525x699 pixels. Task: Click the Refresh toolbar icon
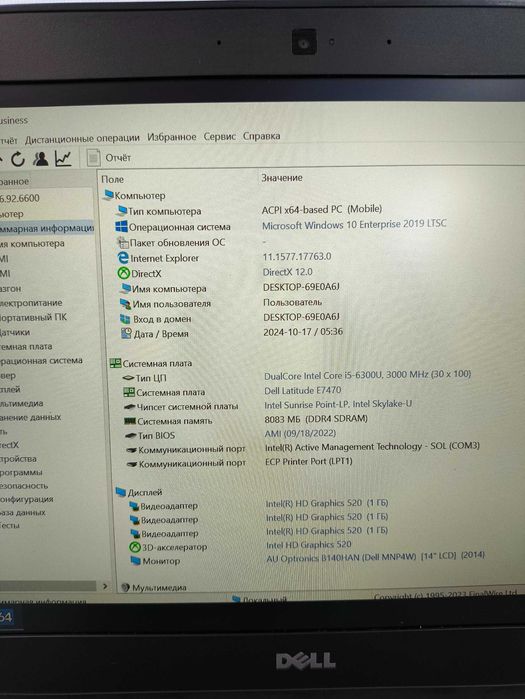coord(17,159)
